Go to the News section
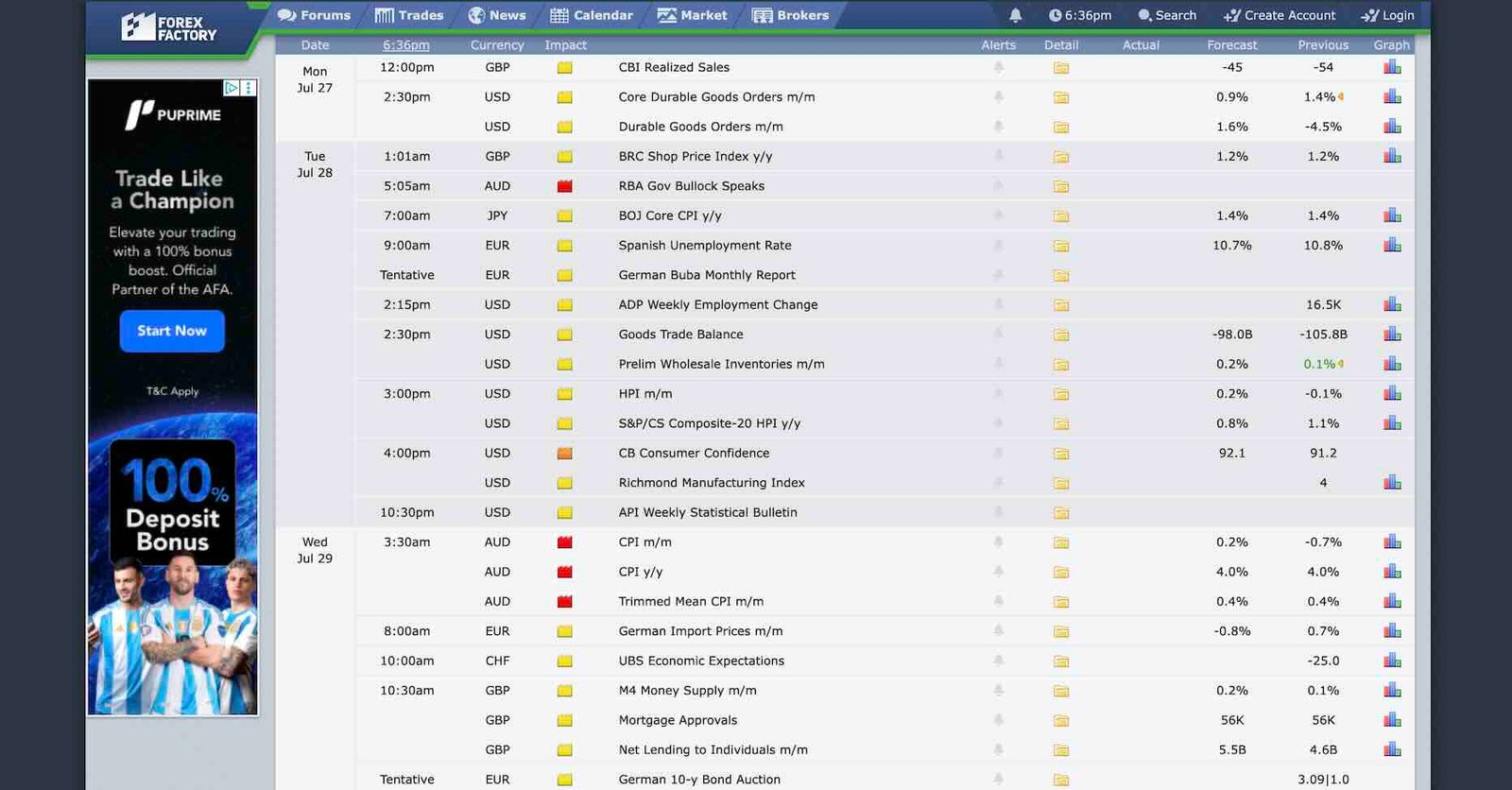This screenshot has width=1512, height=790. click(497, 15)
